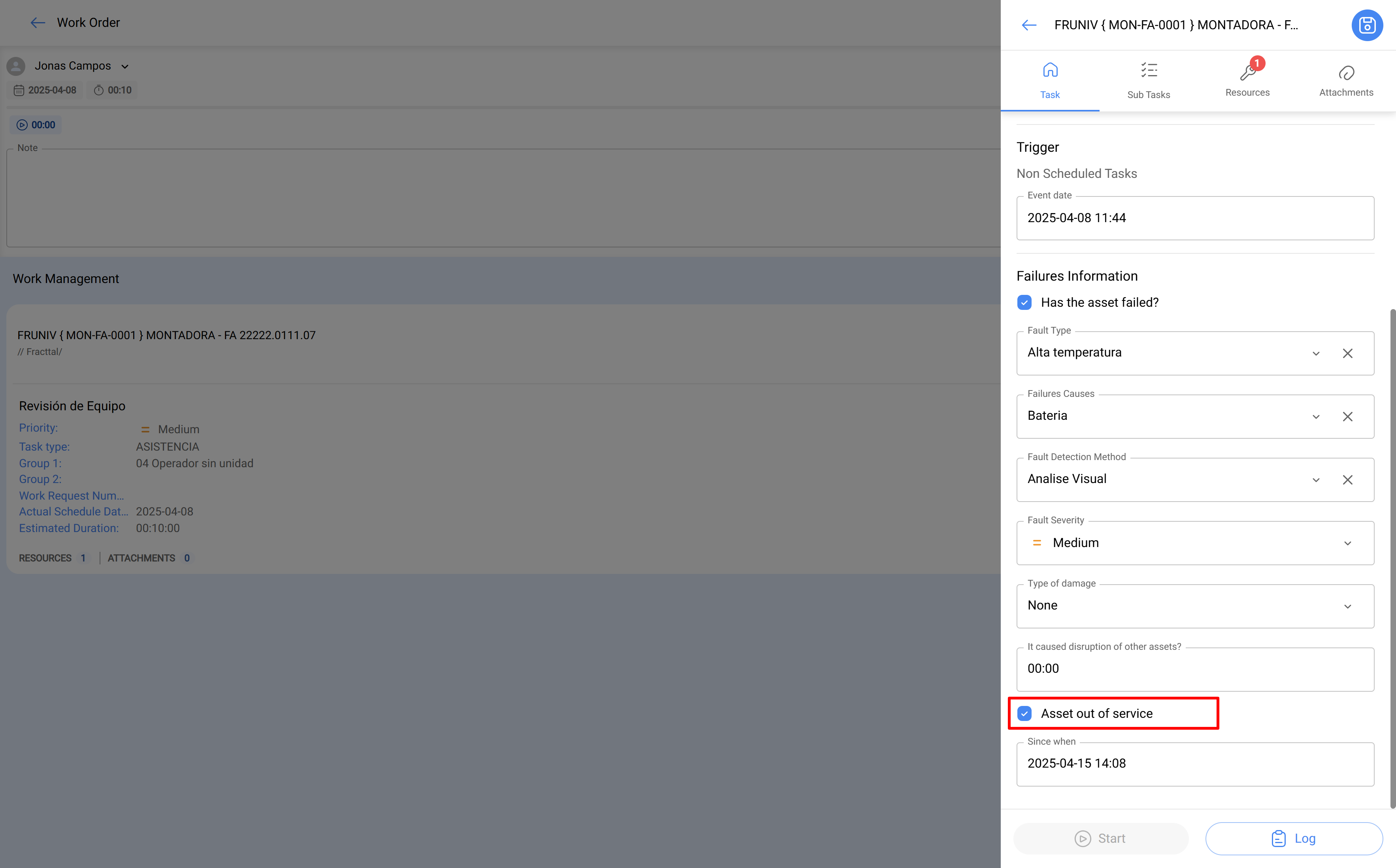Clear the Alta temperatura fault type
Image resolution: width=1396 pixels, height=868 pixels.
point(1348,353)
